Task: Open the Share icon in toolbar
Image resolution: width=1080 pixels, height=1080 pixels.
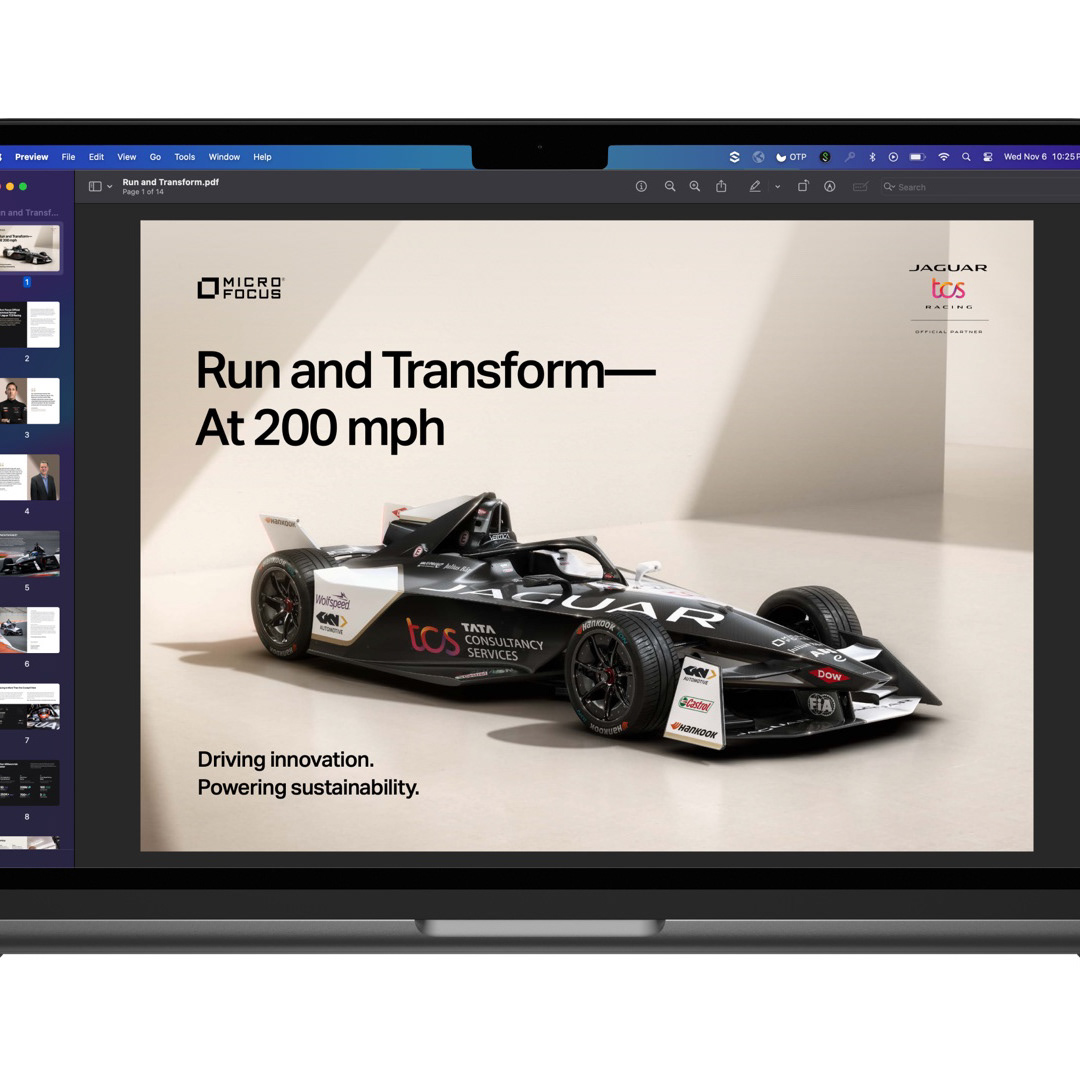Action: (x=721, y=186)
